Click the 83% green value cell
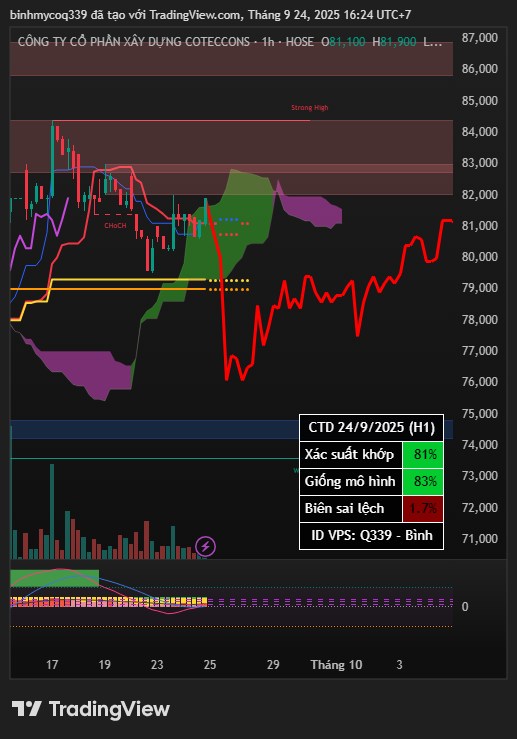 pos(423,481)
